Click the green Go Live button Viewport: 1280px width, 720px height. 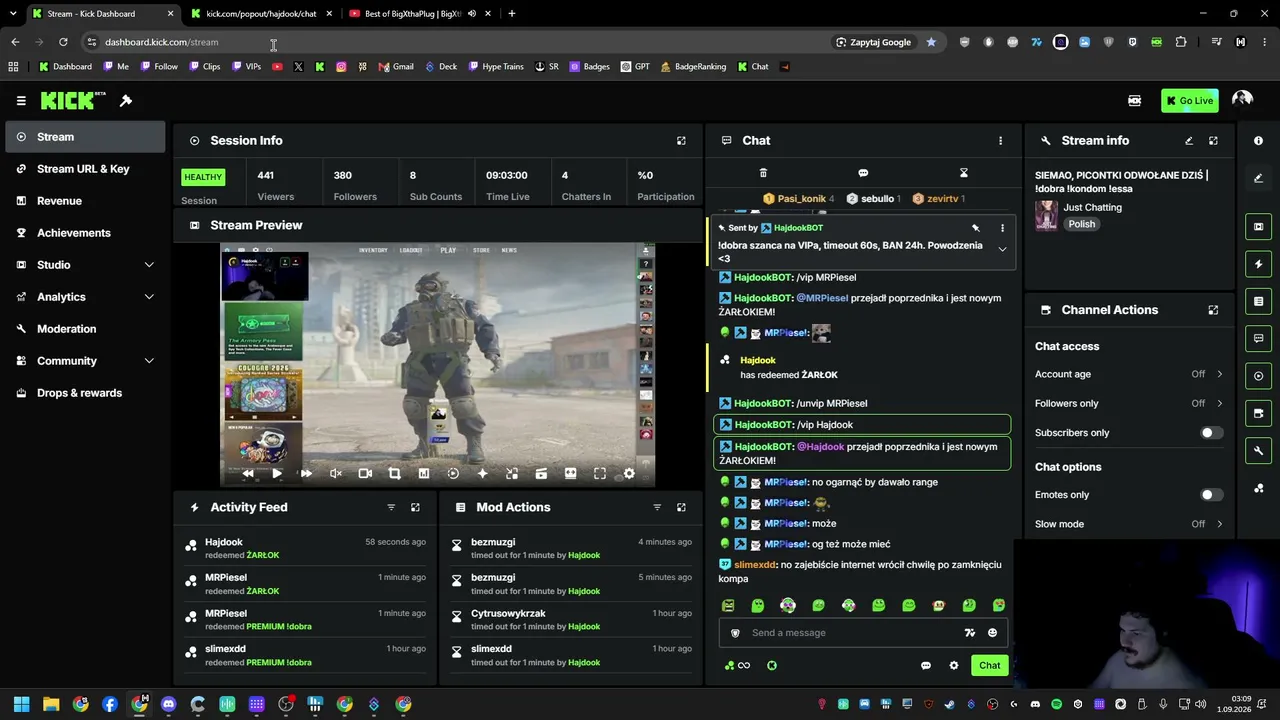click(1190, 101)
